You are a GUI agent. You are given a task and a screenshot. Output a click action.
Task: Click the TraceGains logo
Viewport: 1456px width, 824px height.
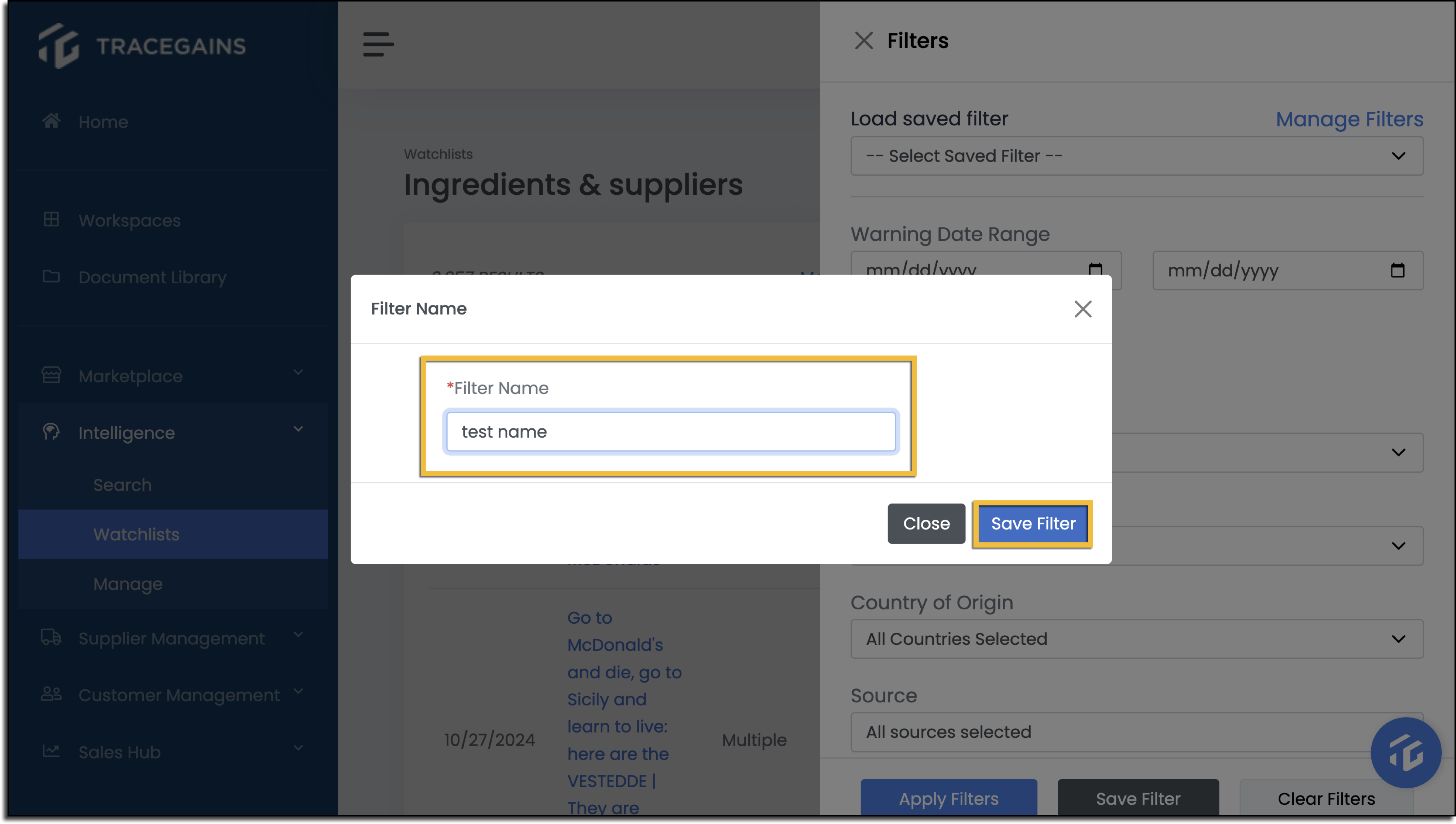point(142,46)
